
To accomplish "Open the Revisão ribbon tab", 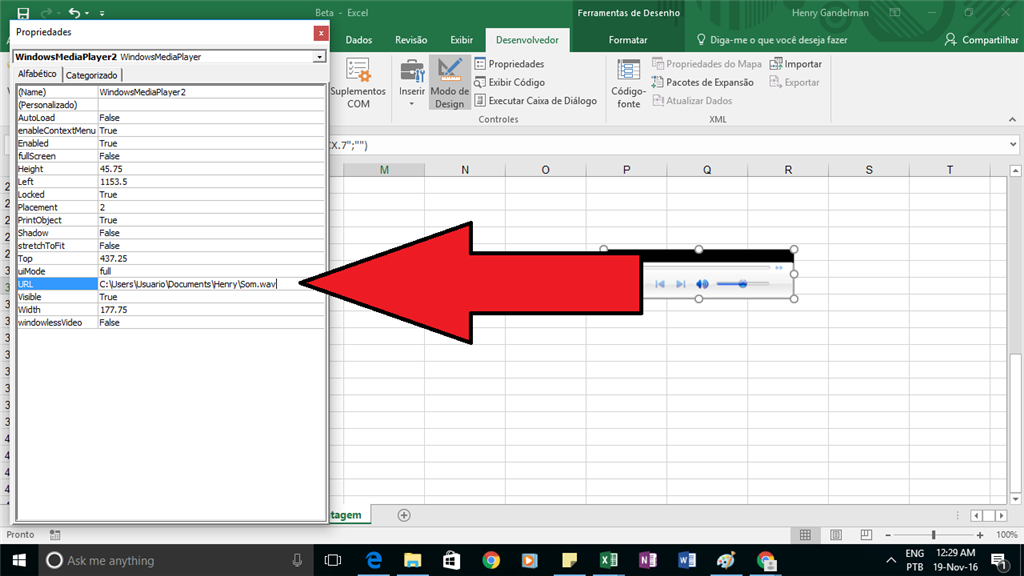I will pos(411,40).
